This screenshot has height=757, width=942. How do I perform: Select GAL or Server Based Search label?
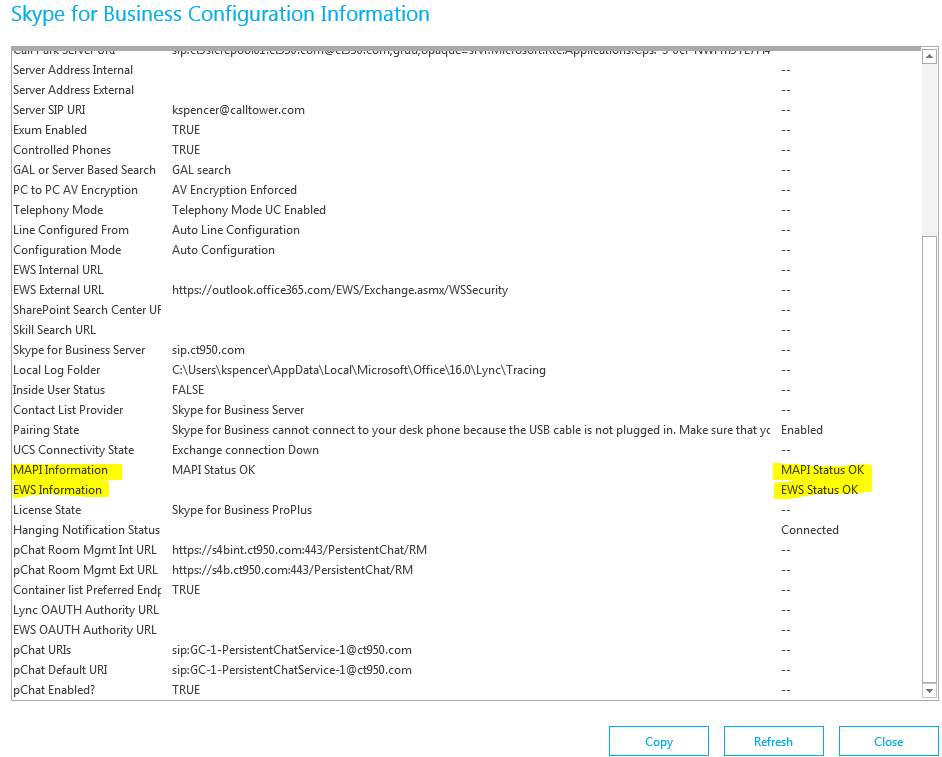[84, 170]
